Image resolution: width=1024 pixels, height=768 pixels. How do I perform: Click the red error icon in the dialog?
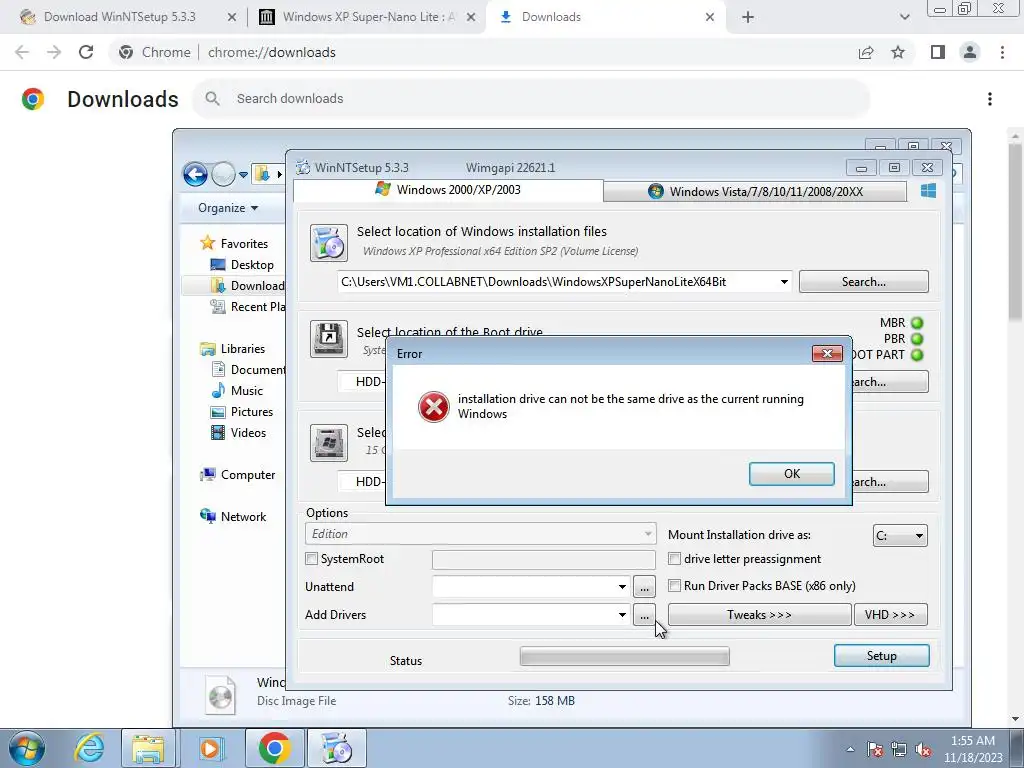[x=434, y=407]
